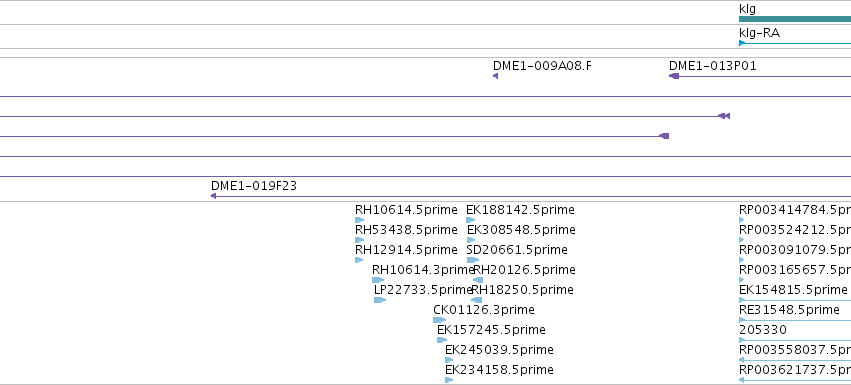Click the RE31548.5prime feature line
The image size is (851, 385).
point(795,320)
